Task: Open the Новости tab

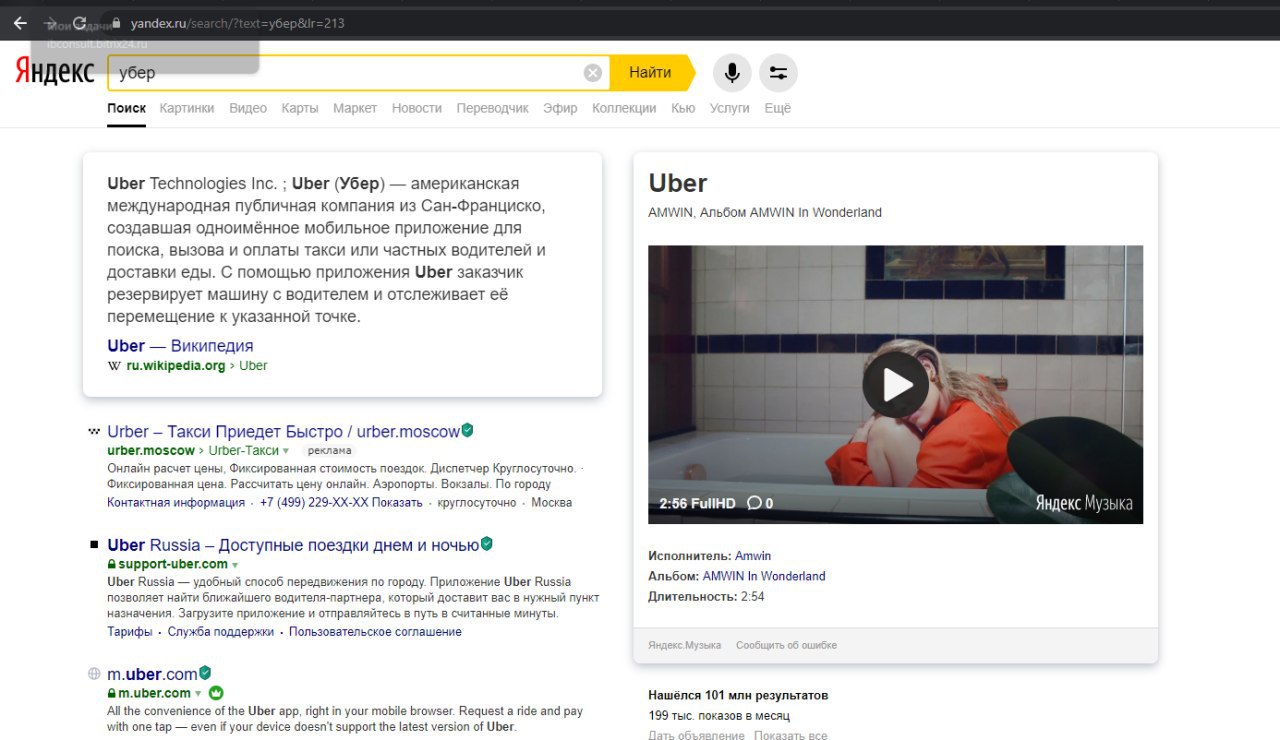Action: pos(417,108)
